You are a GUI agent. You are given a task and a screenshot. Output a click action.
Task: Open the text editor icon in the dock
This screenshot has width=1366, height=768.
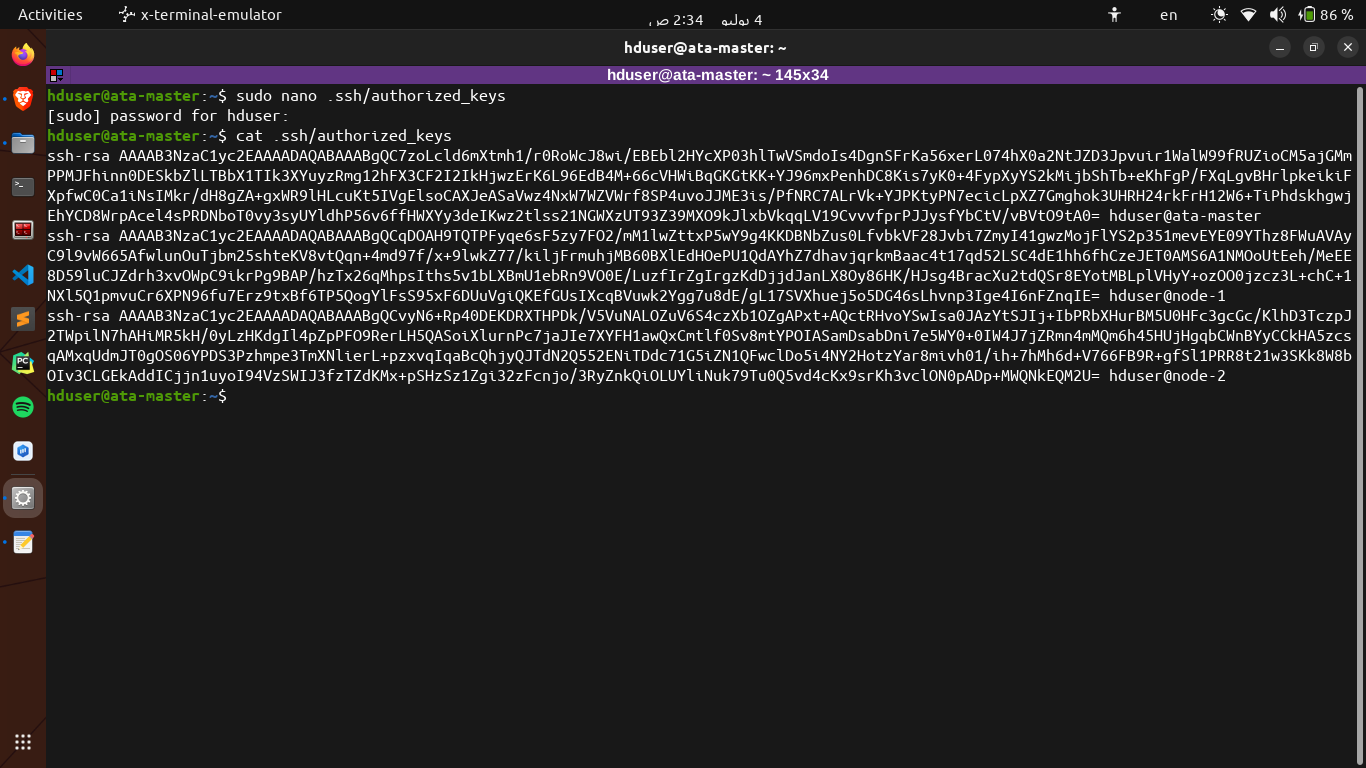click(x=22, y=542)
